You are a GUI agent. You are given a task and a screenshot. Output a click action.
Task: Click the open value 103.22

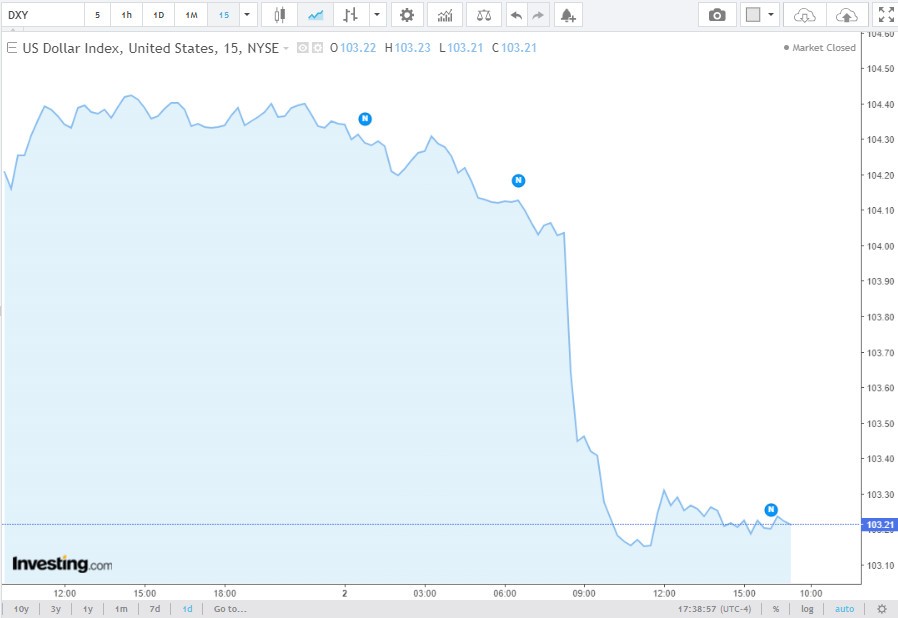point(358,48)
